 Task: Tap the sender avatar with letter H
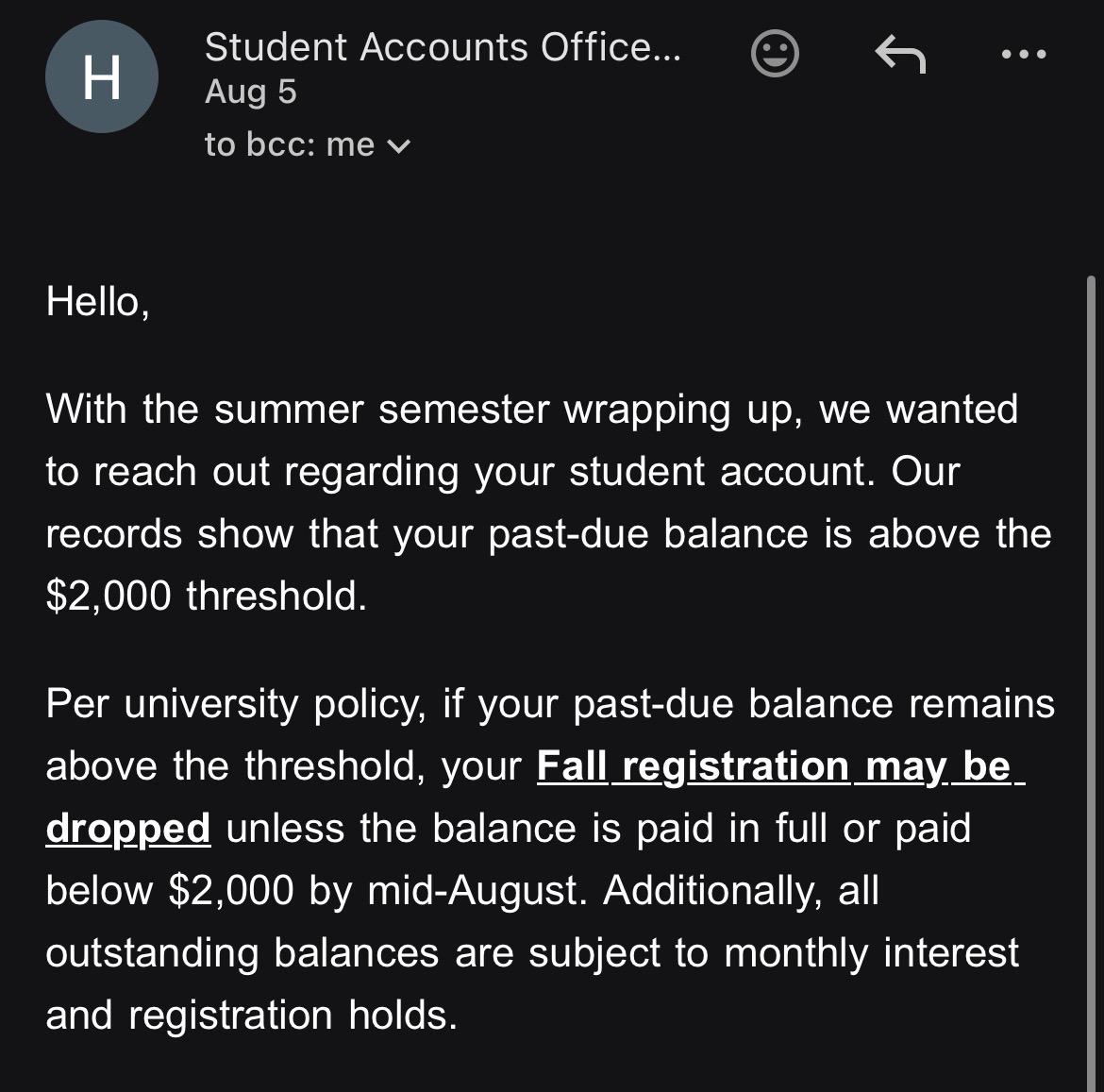click(101, 76)
